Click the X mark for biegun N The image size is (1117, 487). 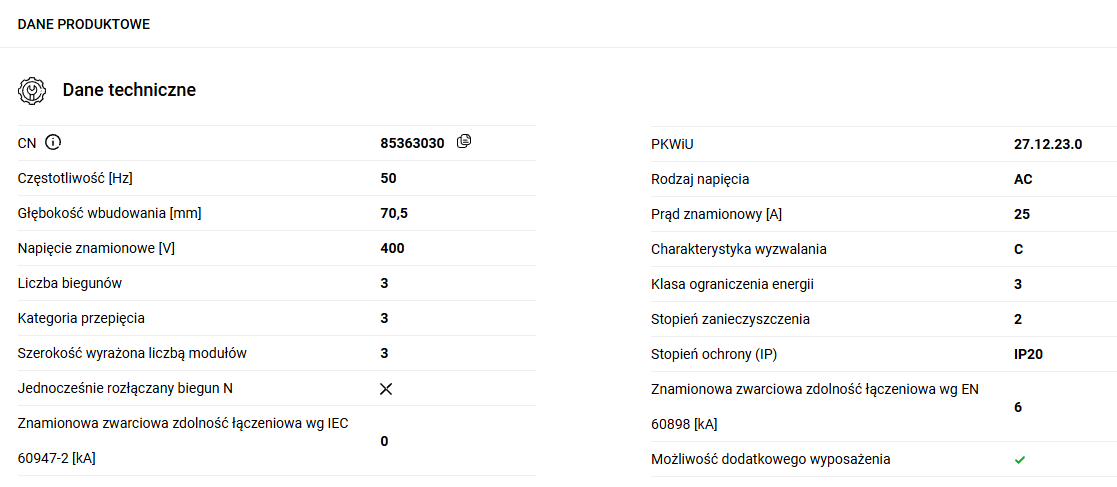[x=386, y=389]
